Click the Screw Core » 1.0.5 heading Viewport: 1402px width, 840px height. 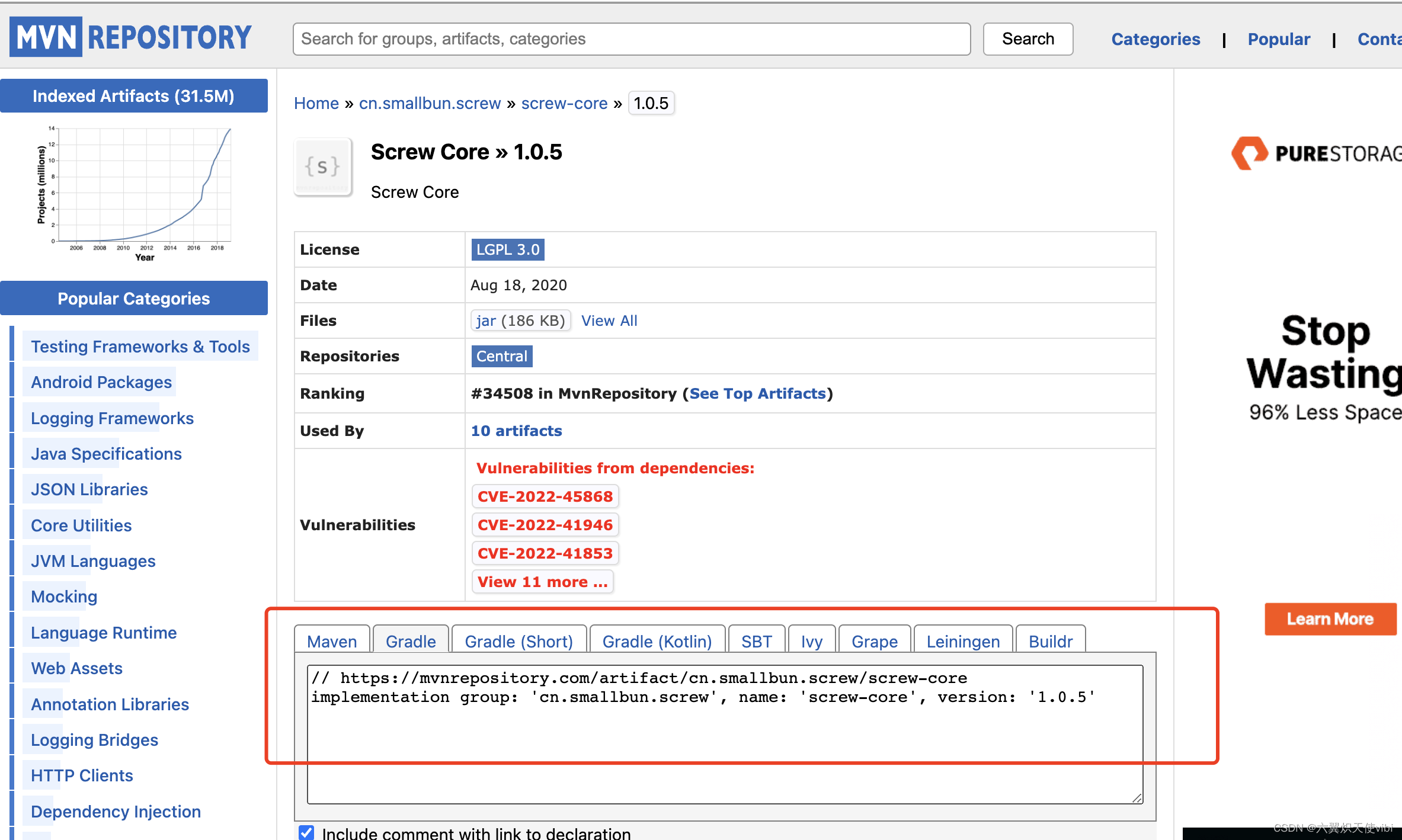pyautogui.click(x=466, y=152)
